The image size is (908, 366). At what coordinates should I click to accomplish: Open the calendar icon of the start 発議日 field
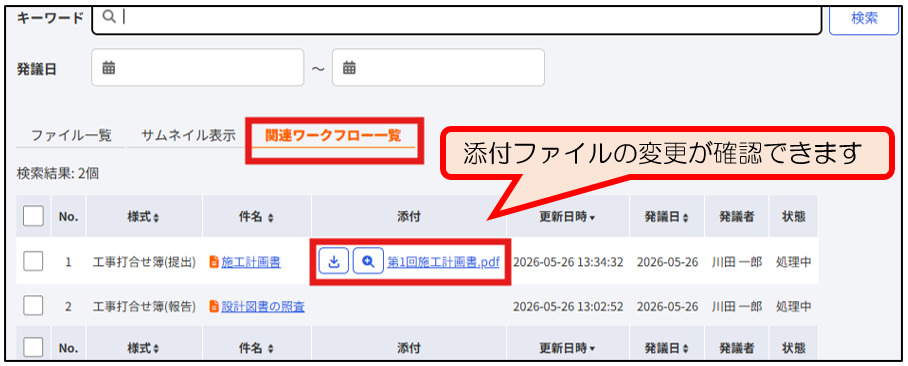pos(109,68)
